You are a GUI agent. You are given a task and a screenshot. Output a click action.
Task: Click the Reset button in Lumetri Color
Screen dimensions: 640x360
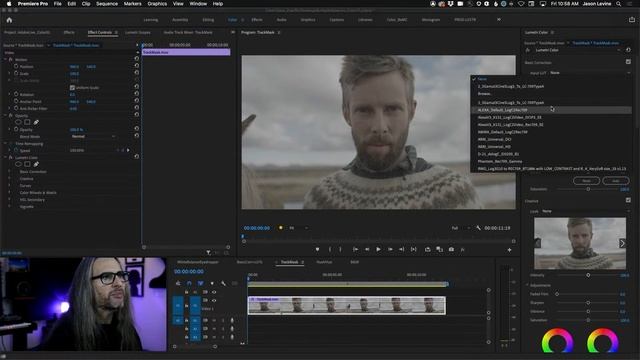click(x=587, y=181)
